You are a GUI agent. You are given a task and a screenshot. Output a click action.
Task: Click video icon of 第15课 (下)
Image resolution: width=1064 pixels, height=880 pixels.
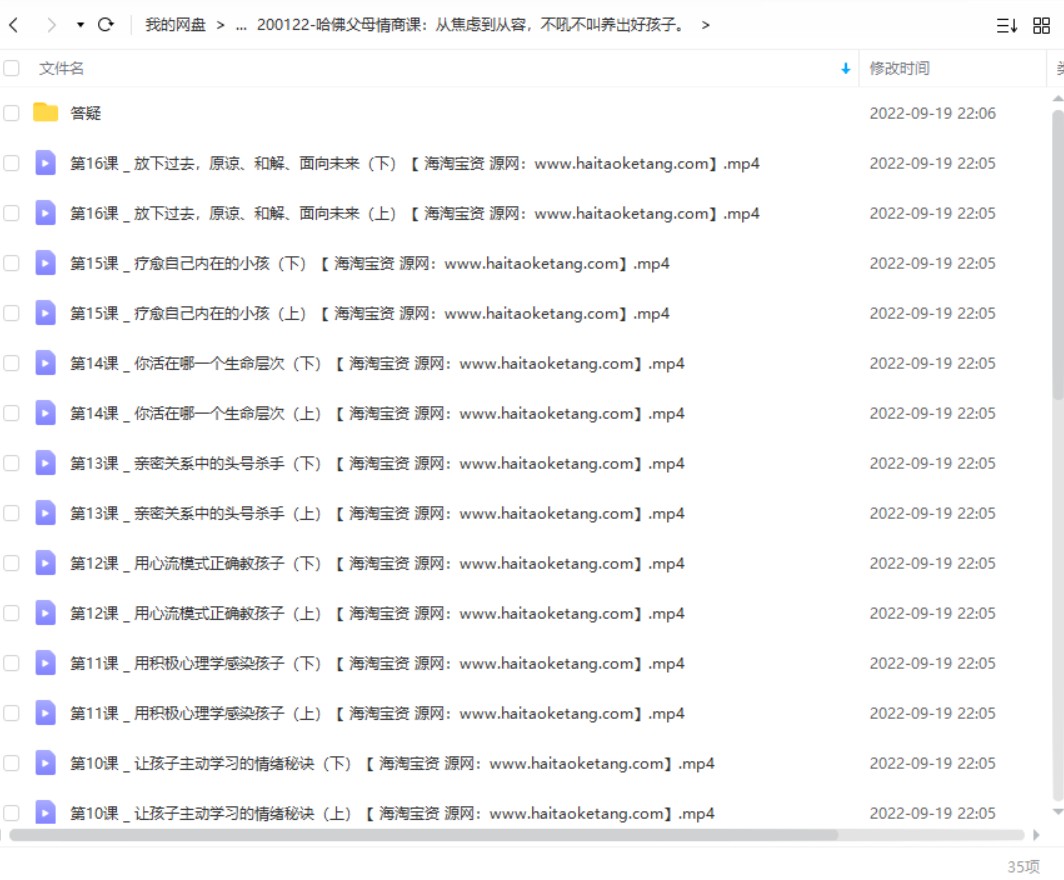click(x=45, y=263)
